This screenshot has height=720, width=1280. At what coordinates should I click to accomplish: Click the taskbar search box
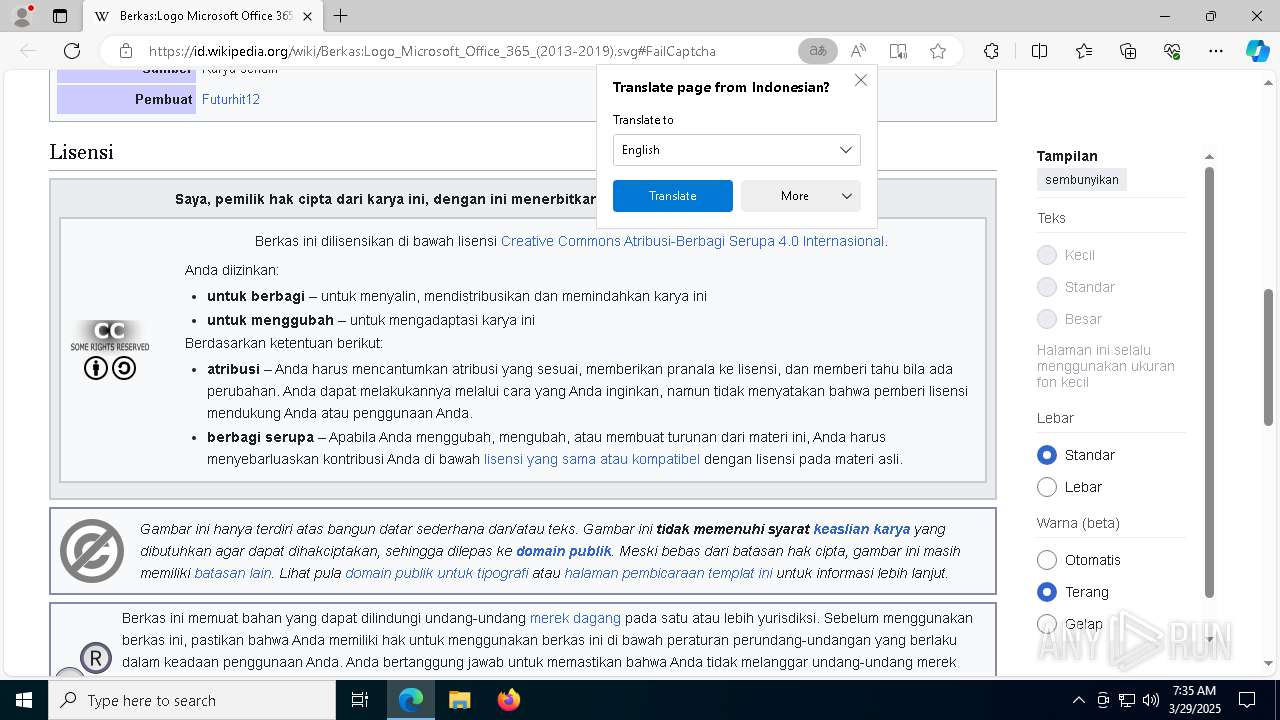[x=192, y=700]
